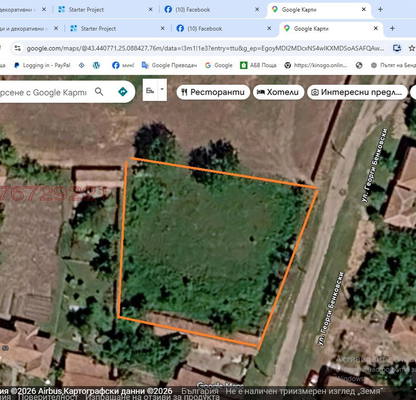416x400 pixels.
Task: Open the site information icon in address bar
Action: click(17, 48)
